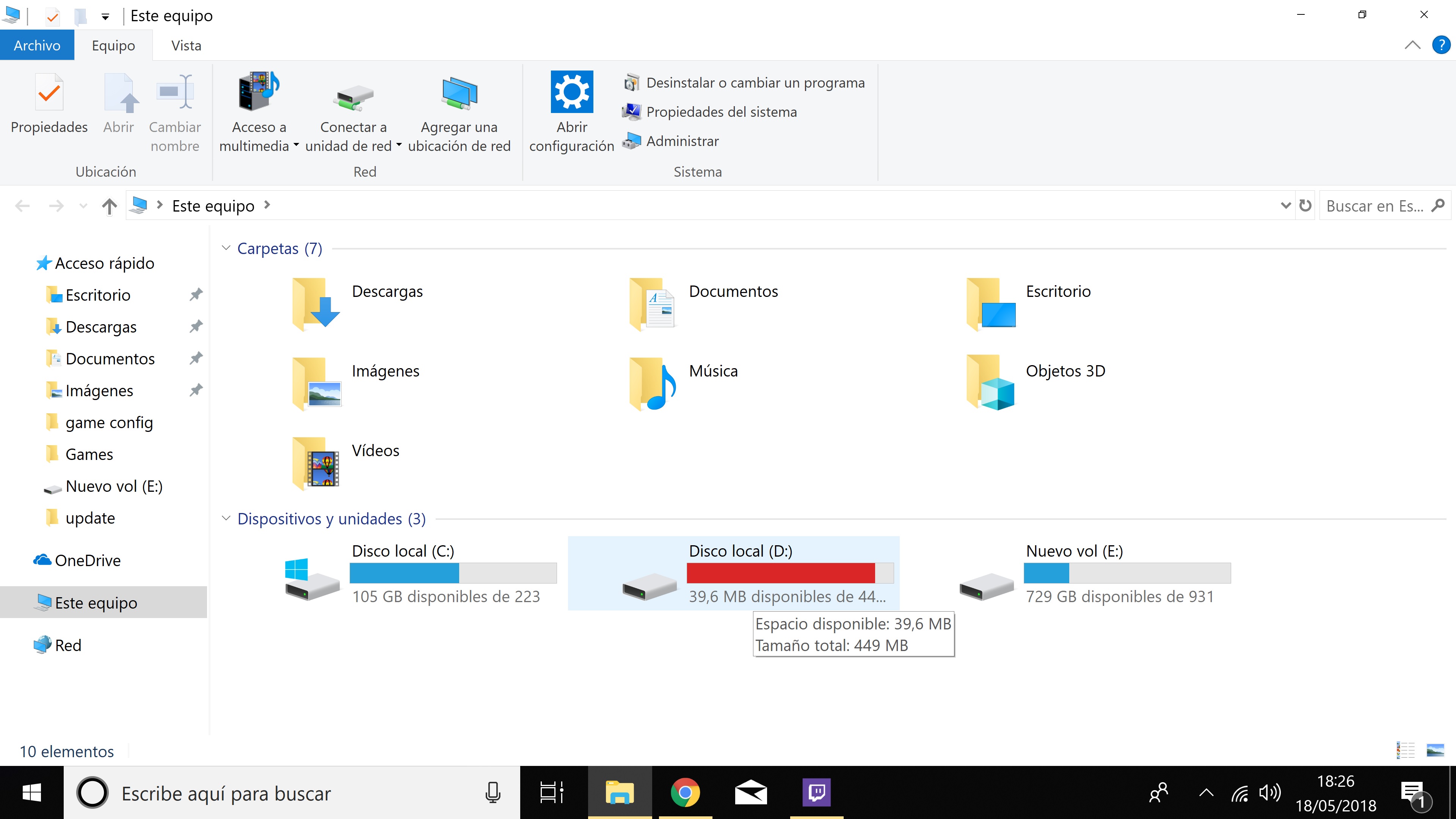Collapse the Dispositivos y unidades group
This screenshot has height=819, width=1456.
click(226, 518)
